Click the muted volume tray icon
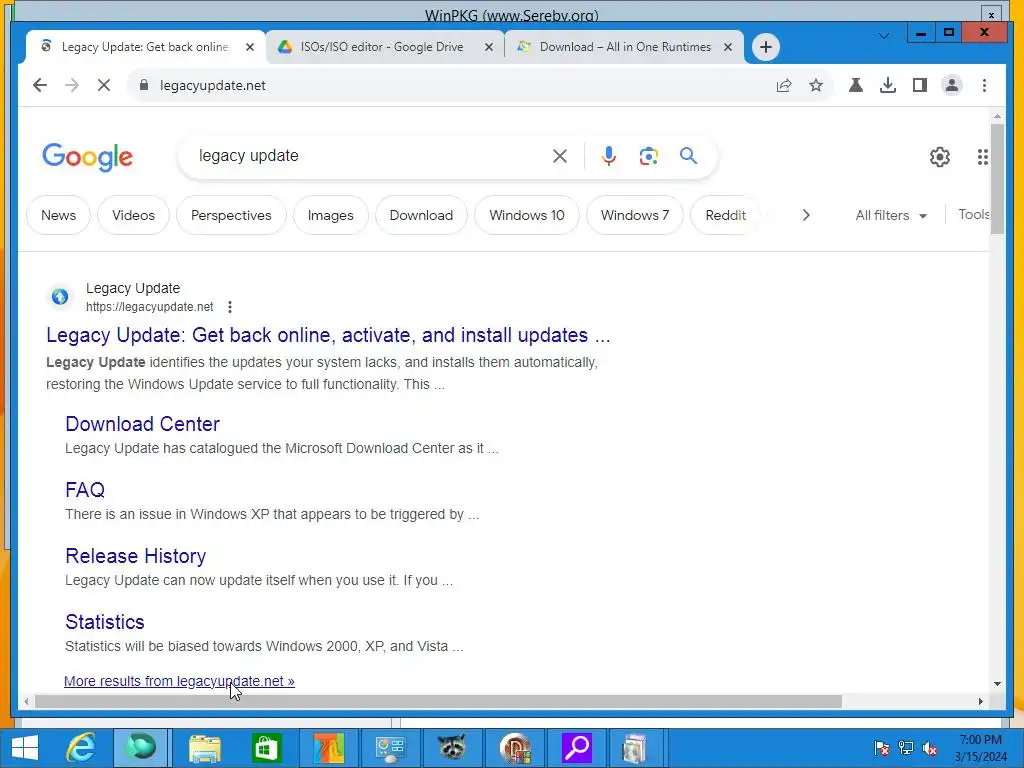The image size is (1024, 768). (x=930, y=748)
